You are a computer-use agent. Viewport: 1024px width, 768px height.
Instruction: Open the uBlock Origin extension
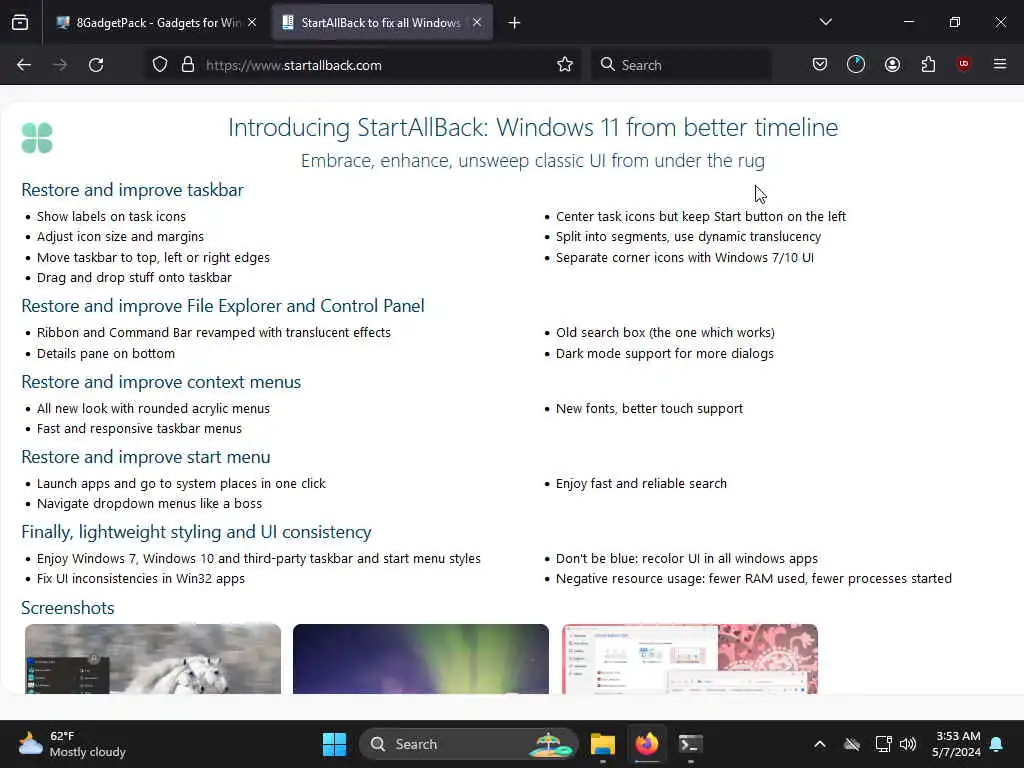pos(964,64)
